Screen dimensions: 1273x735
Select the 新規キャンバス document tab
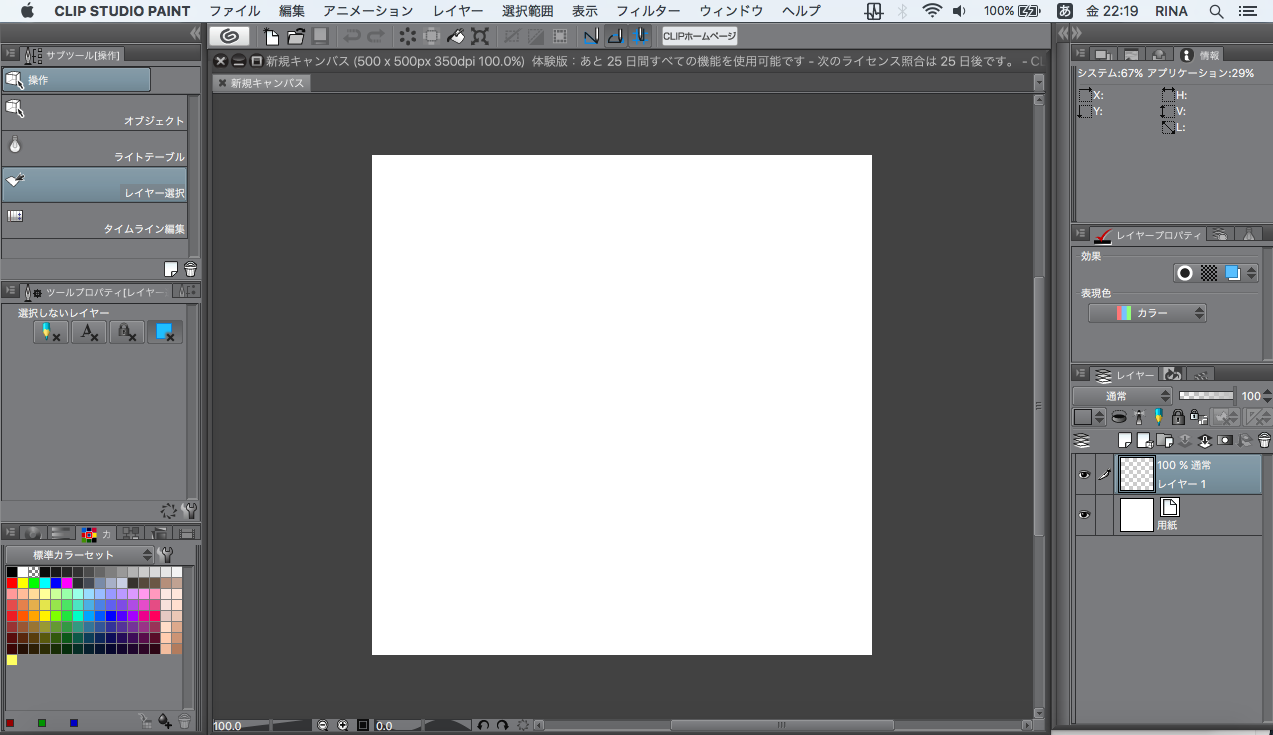point(261,83)
